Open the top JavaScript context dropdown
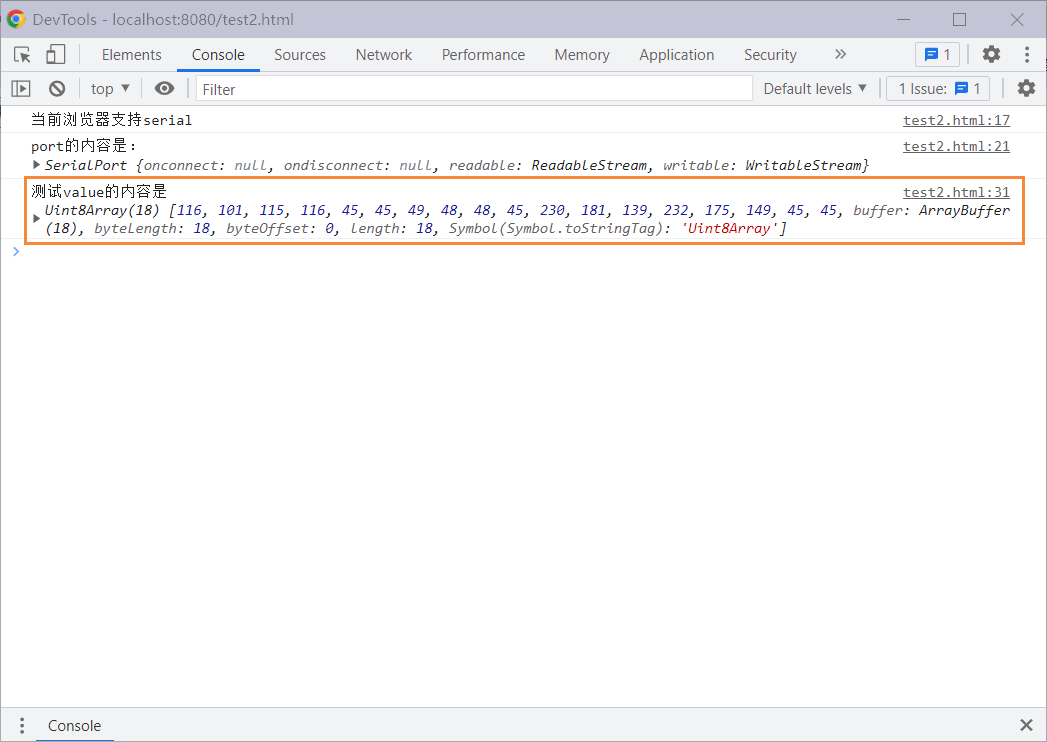 111,89
